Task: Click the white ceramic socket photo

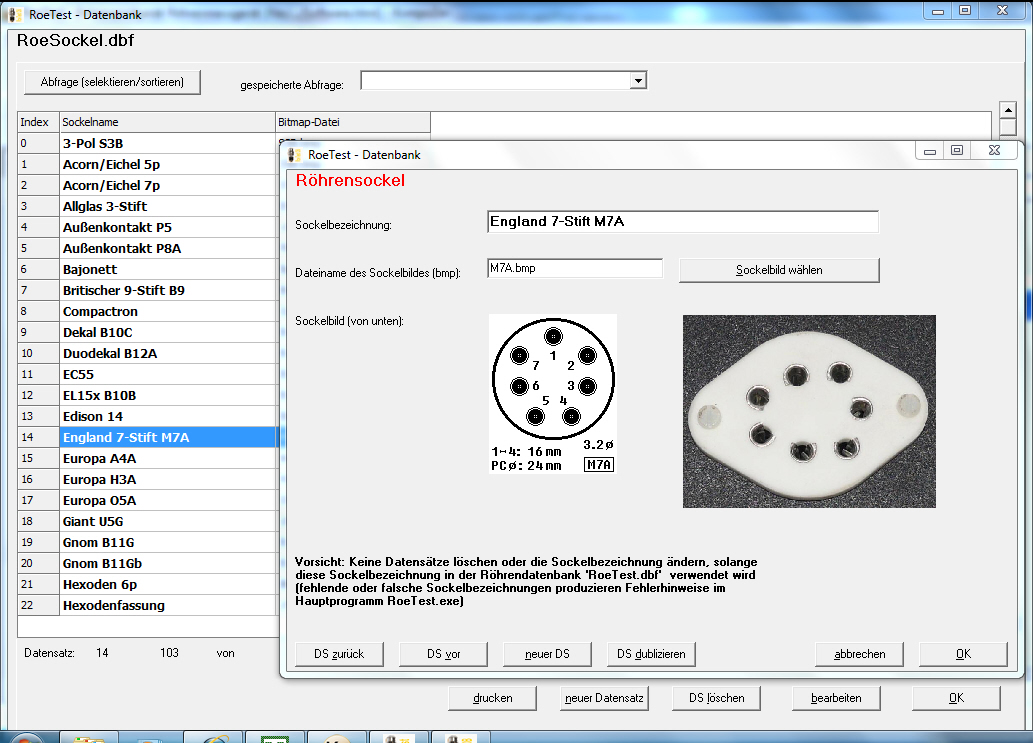Action: point(808,411)
